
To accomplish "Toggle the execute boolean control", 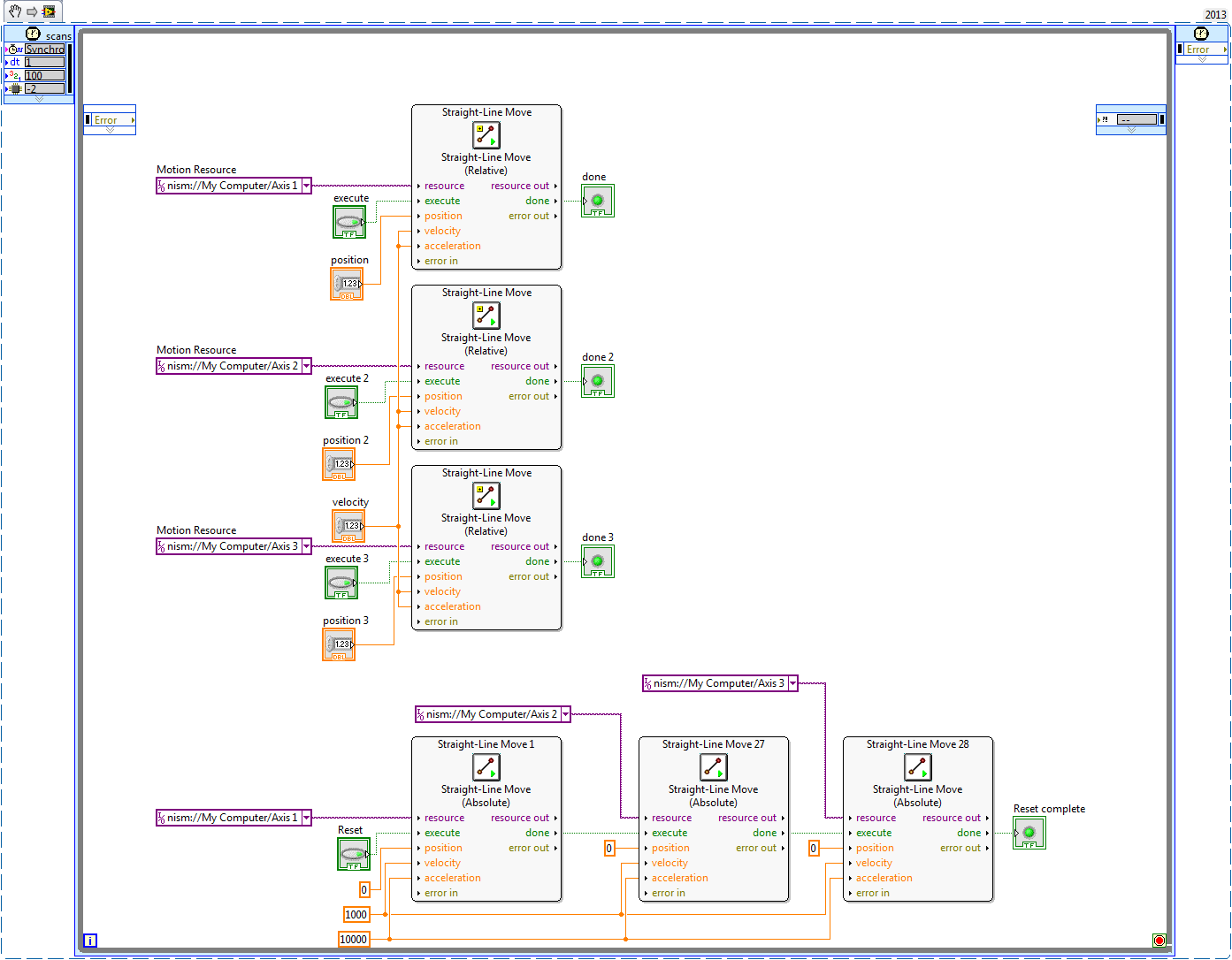I will (x=348, y=222).
